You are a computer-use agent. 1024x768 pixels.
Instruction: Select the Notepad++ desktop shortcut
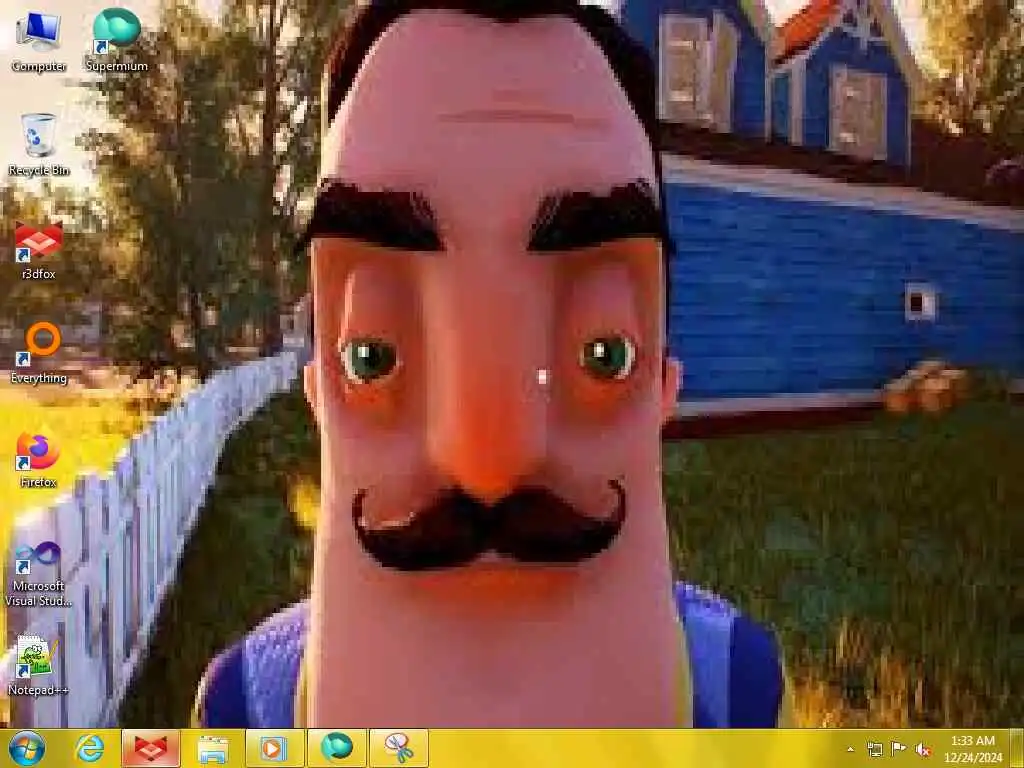click(37, 665)
